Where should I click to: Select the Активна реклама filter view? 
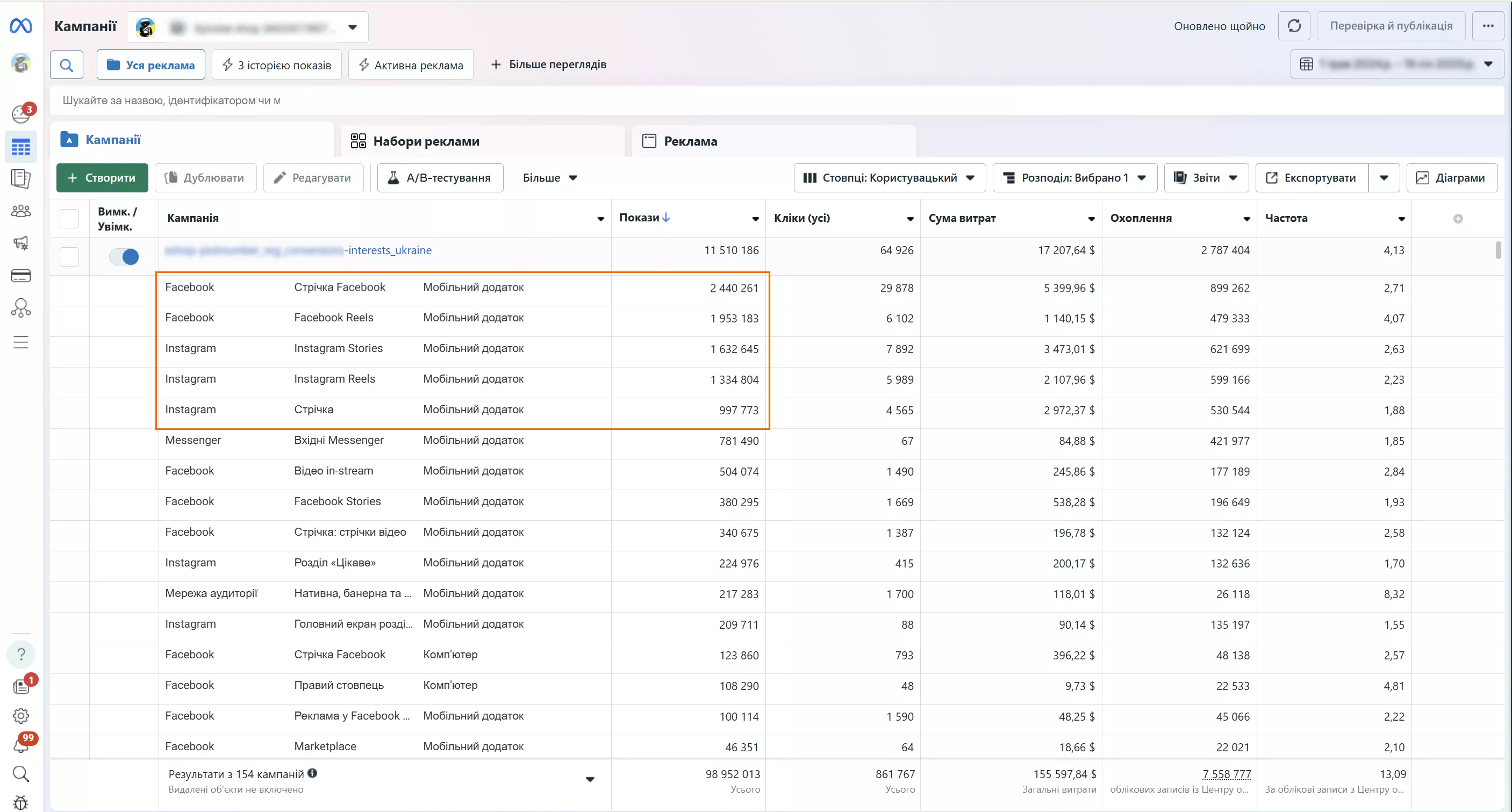coord(410,64)
